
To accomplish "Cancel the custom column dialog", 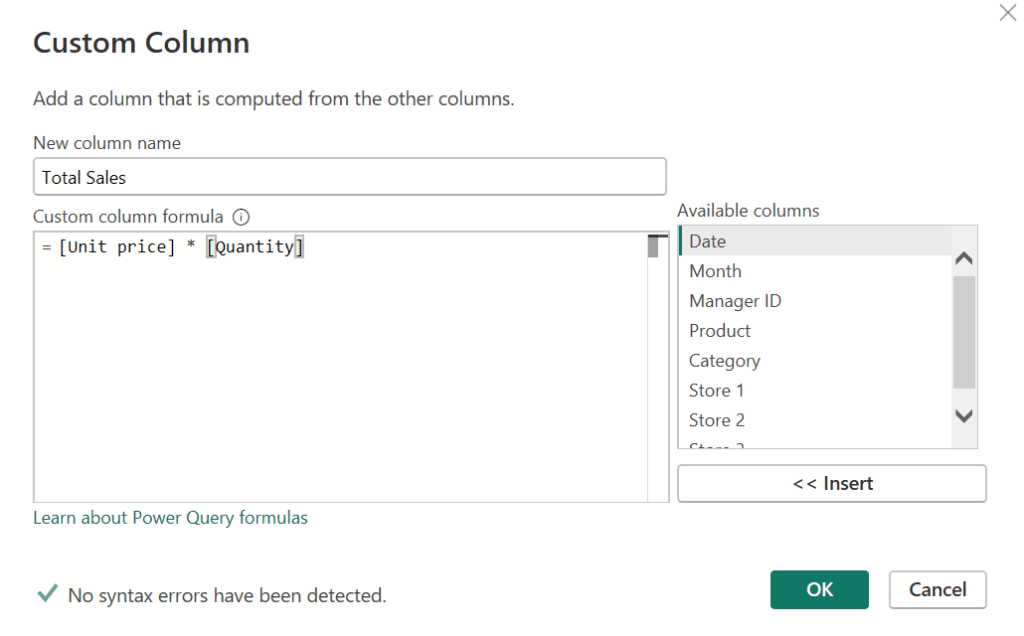I will [937, 590].
